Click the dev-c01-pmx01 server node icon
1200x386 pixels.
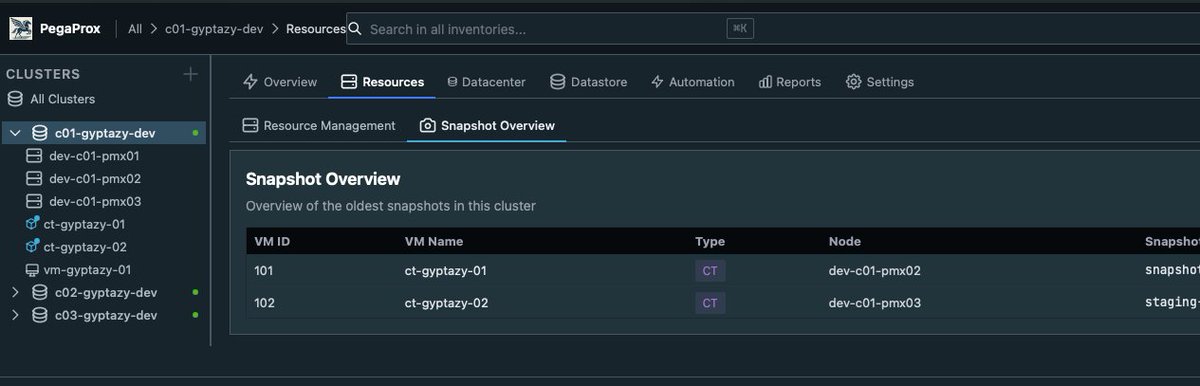(33, 156)
